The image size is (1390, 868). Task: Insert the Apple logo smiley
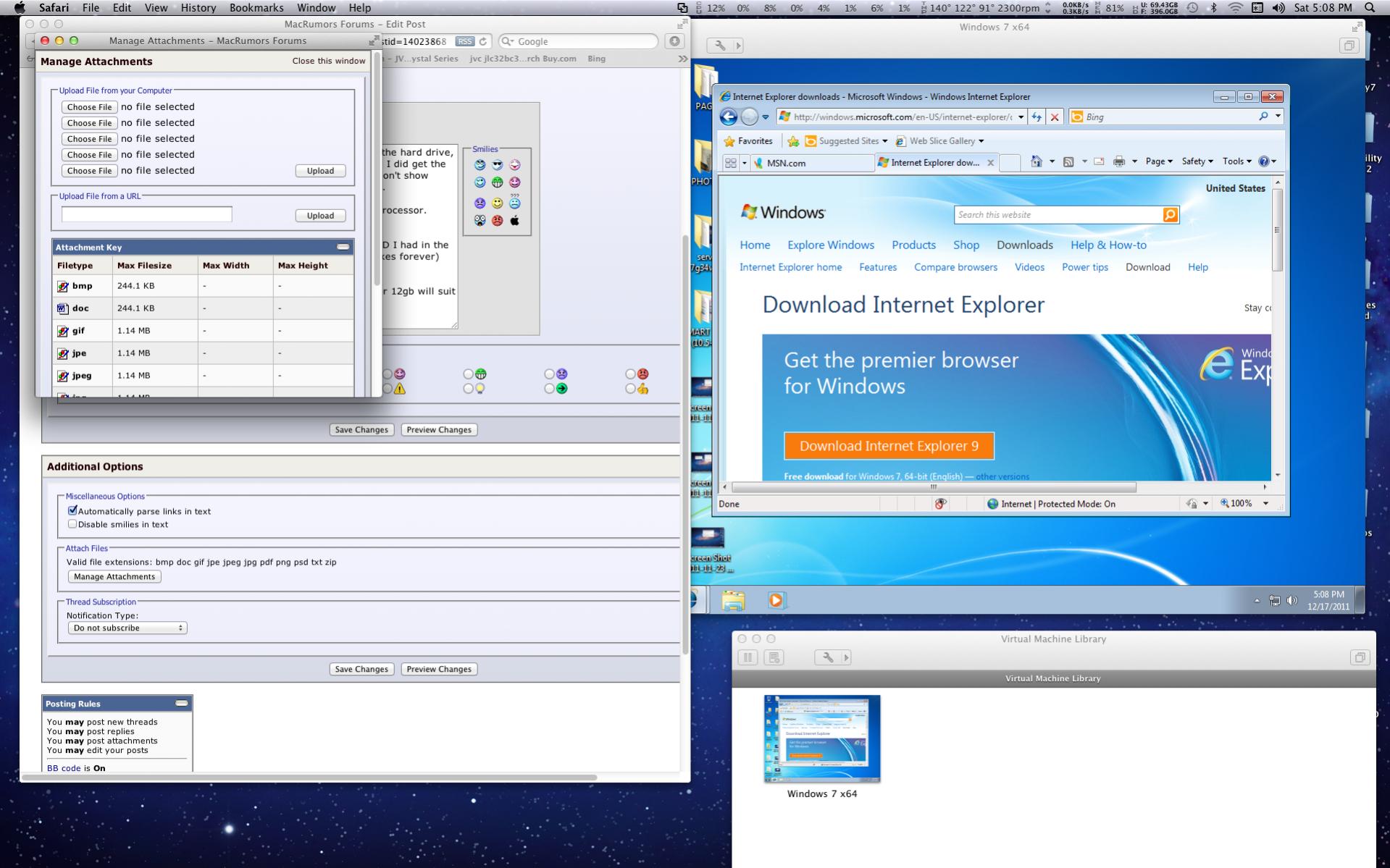tap(514, 221)
